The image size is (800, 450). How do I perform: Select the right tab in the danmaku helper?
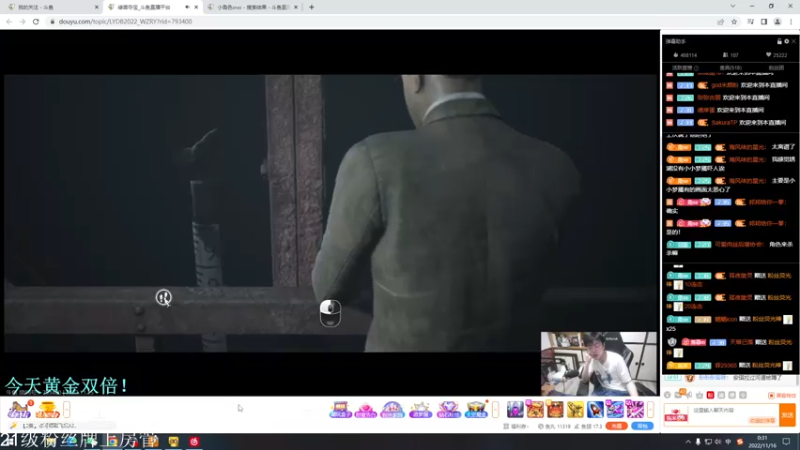coord(776,67)
